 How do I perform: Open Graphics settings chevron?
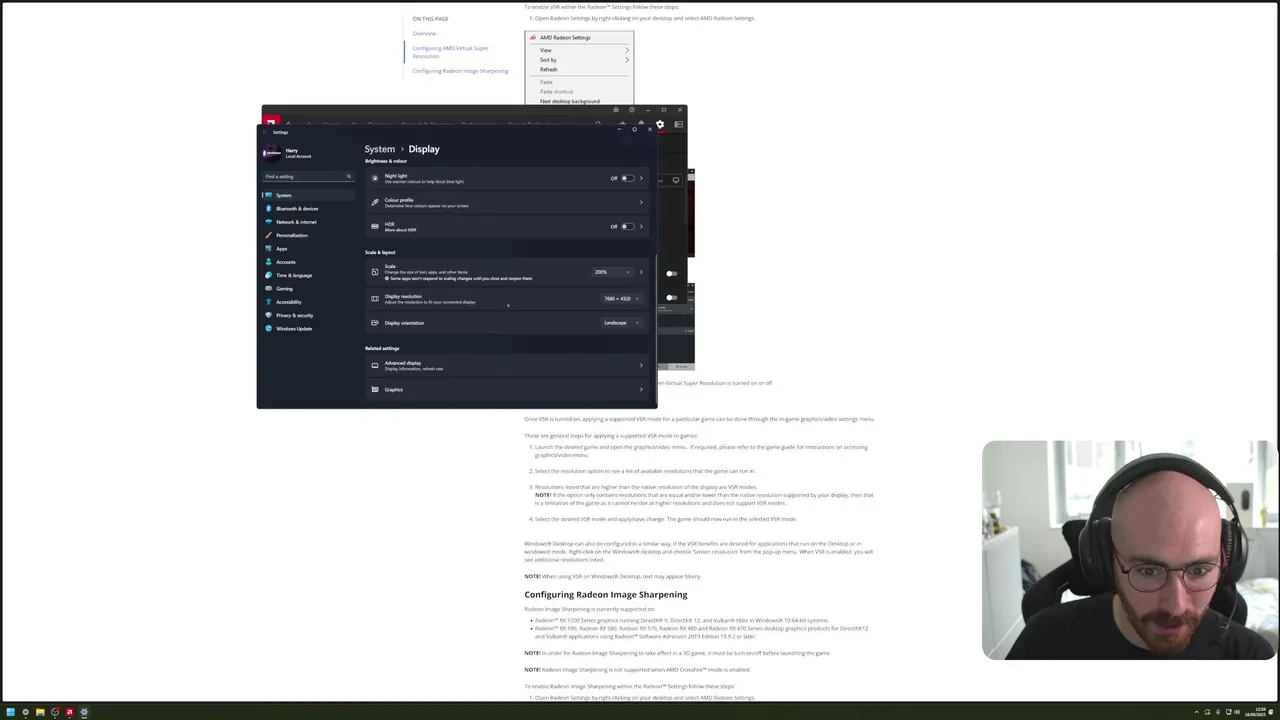(x=641, y=389)
